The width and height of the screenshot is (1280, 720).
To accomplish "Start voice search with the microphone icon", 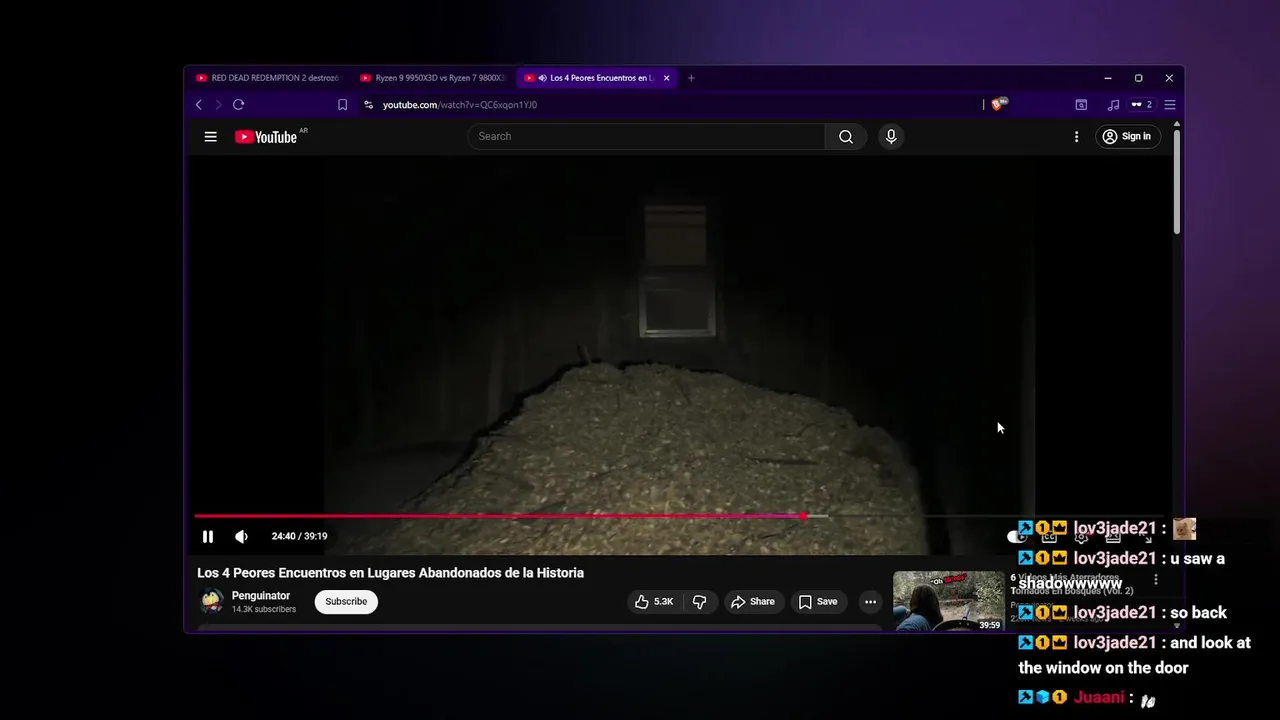I will pyautogui.click(x=891, y=137).
